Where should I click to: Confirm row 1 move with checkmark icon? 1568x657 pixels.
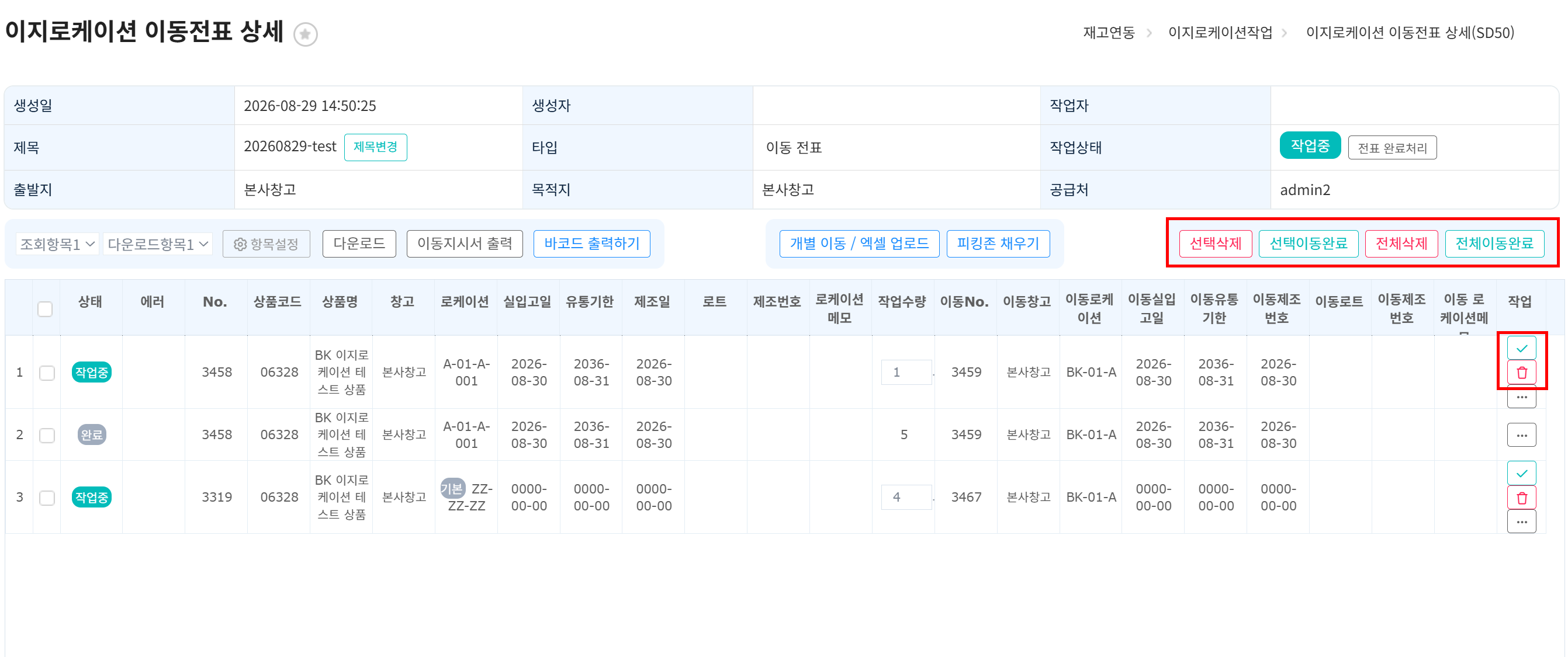pos(1521,348)
